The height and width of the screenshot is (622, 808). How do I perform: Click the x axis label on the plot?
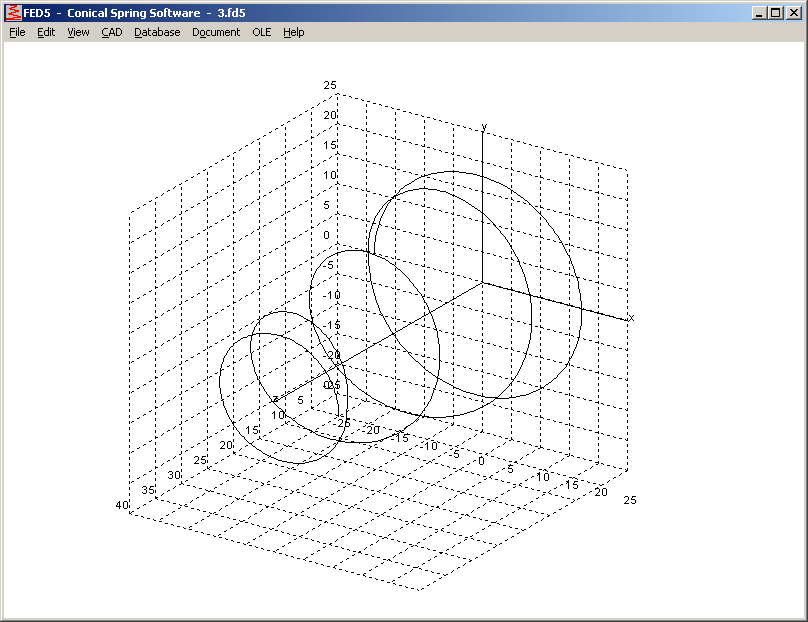pos(631,318)
